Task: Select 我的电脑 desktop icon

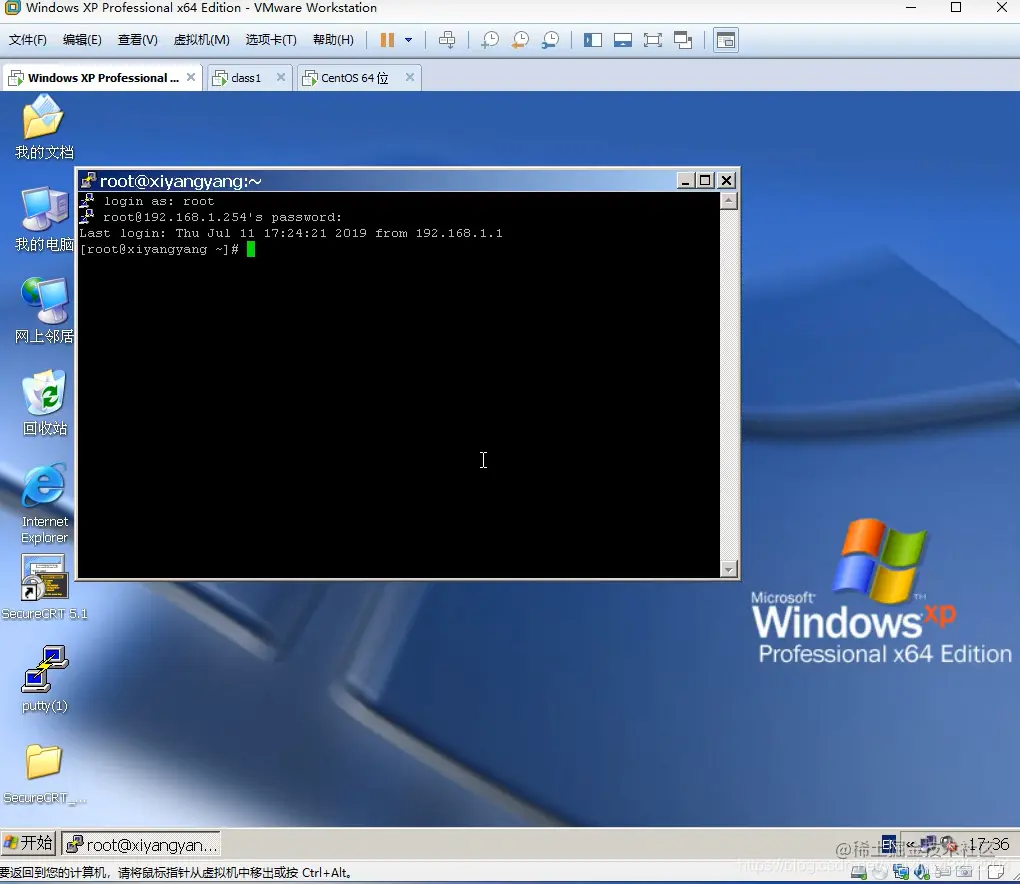Action: 44,219
